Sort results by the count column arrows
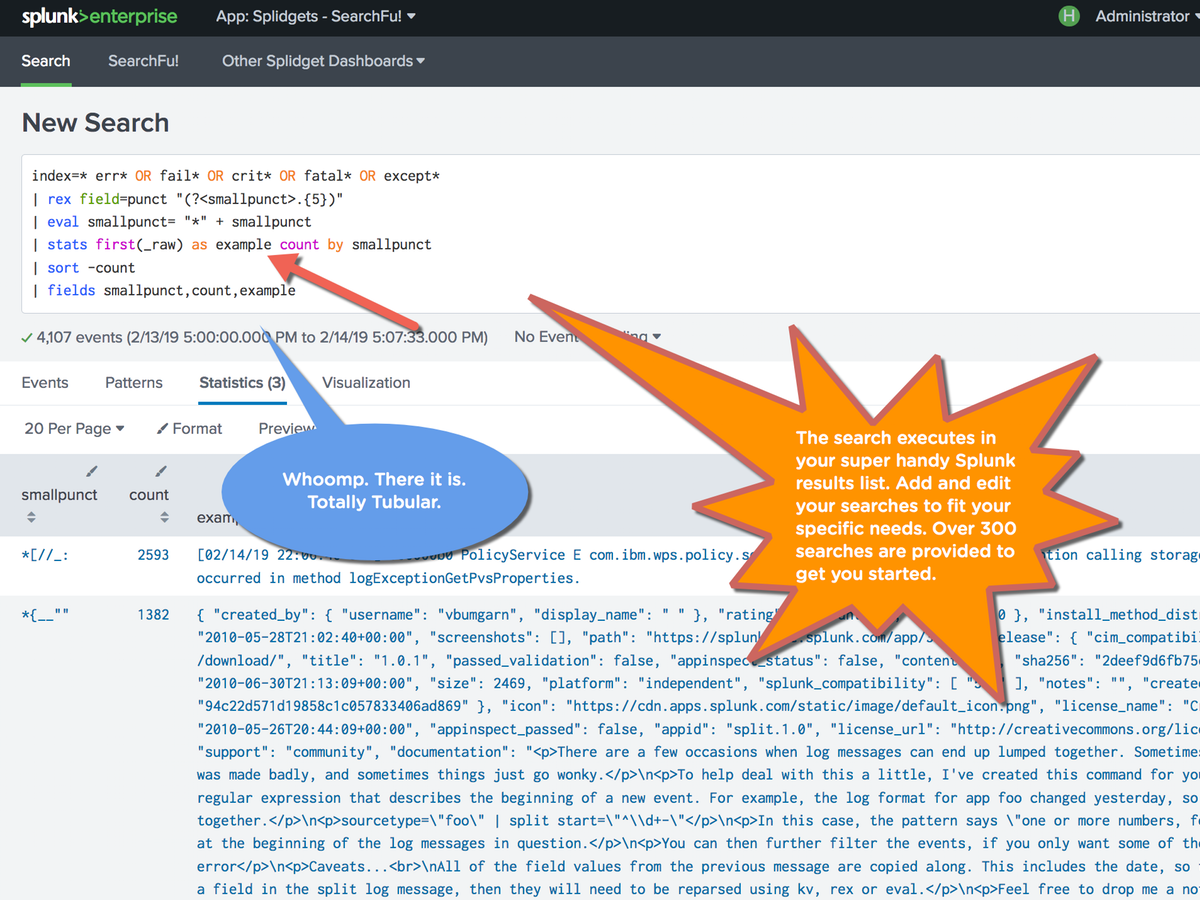Screen dimensions: 1200x900 pos(164,517)
